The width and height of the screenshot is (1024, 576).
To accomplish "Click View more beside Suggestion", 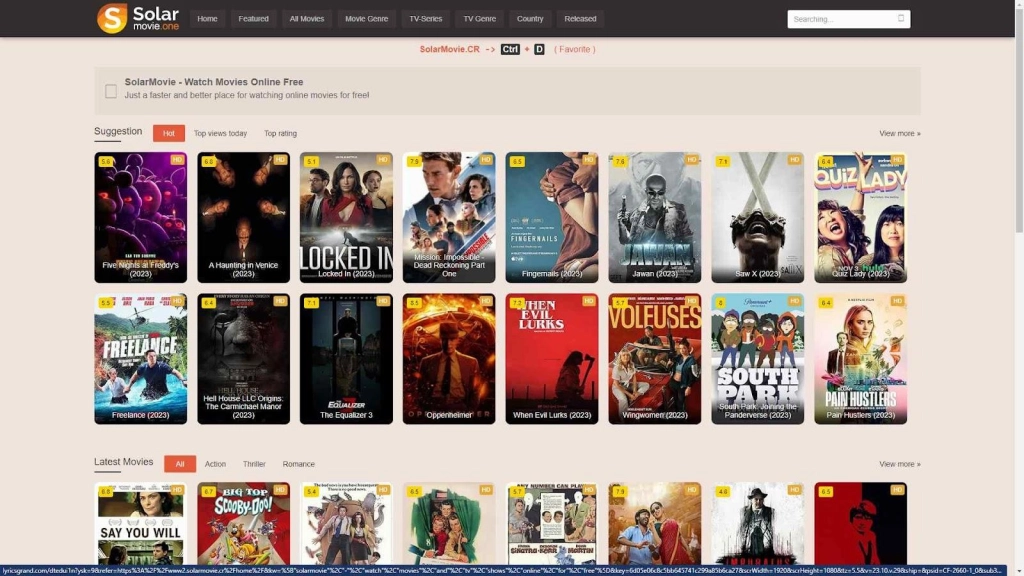I will click(899, 133).
